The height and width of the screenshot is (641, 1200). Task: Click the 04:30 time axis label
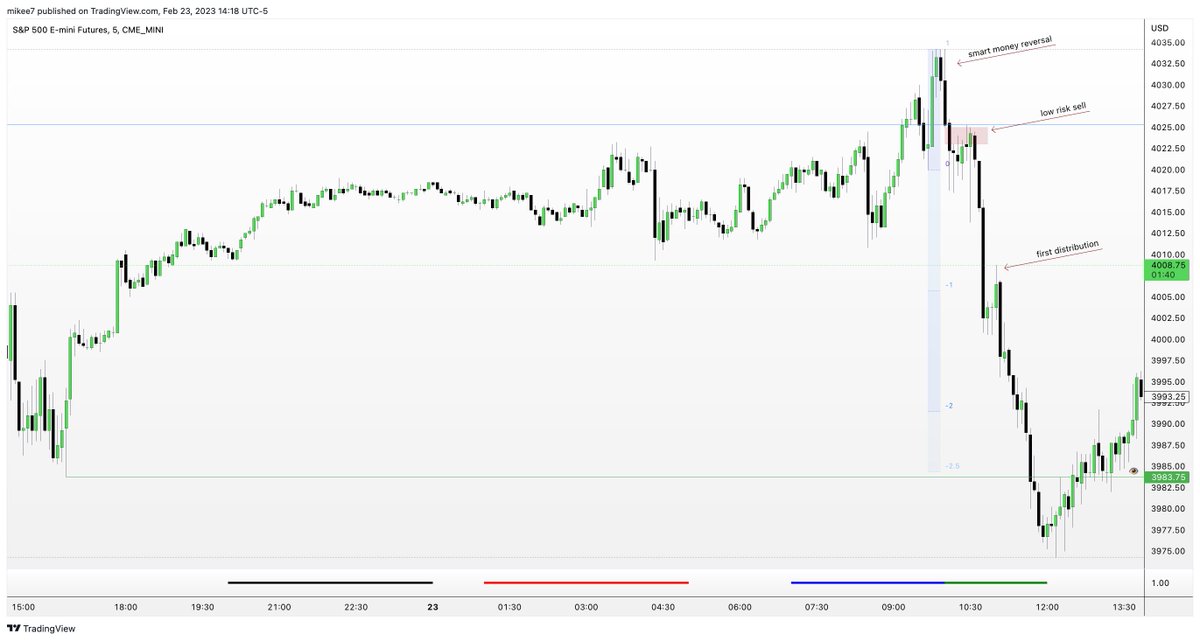[x=663, y=607]
